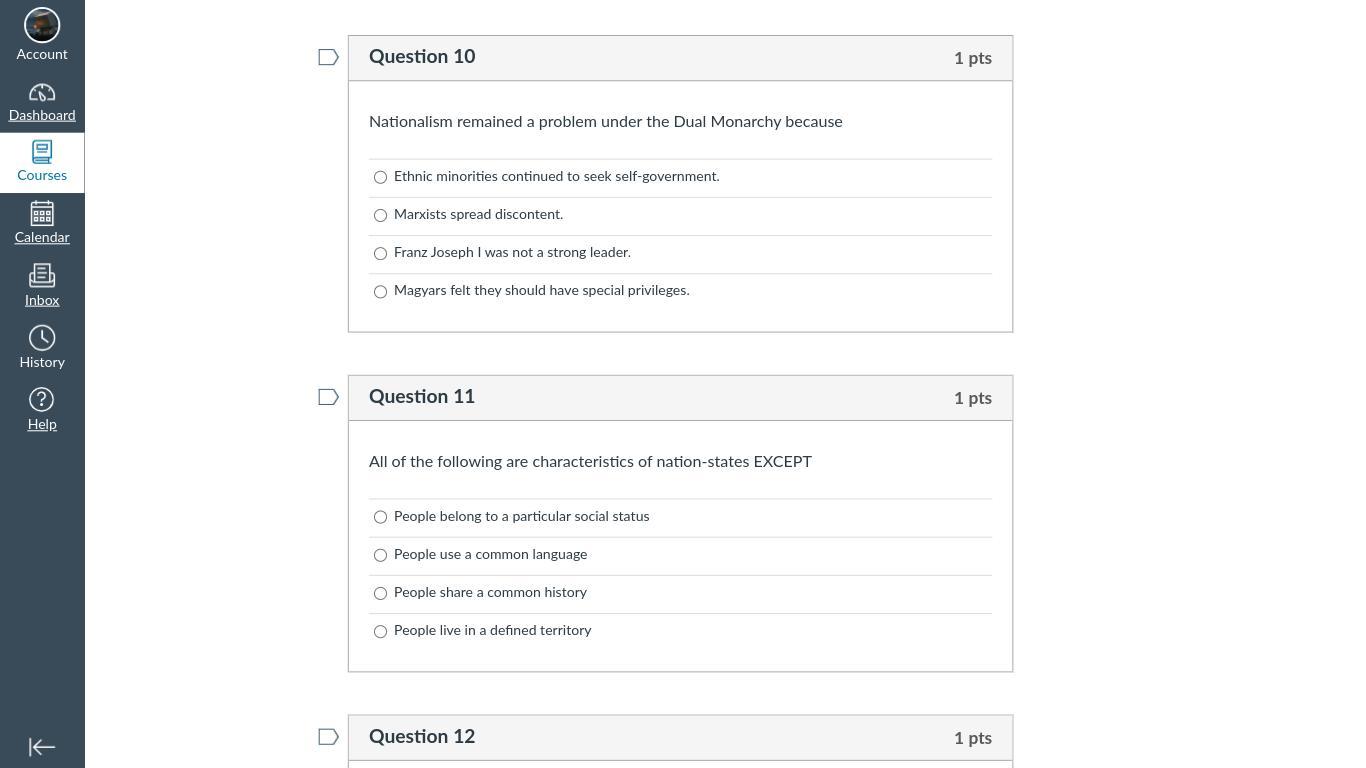The width and height of the screenshot is (1366, 768).
Task: Show recent History
Action: point(42,338)
